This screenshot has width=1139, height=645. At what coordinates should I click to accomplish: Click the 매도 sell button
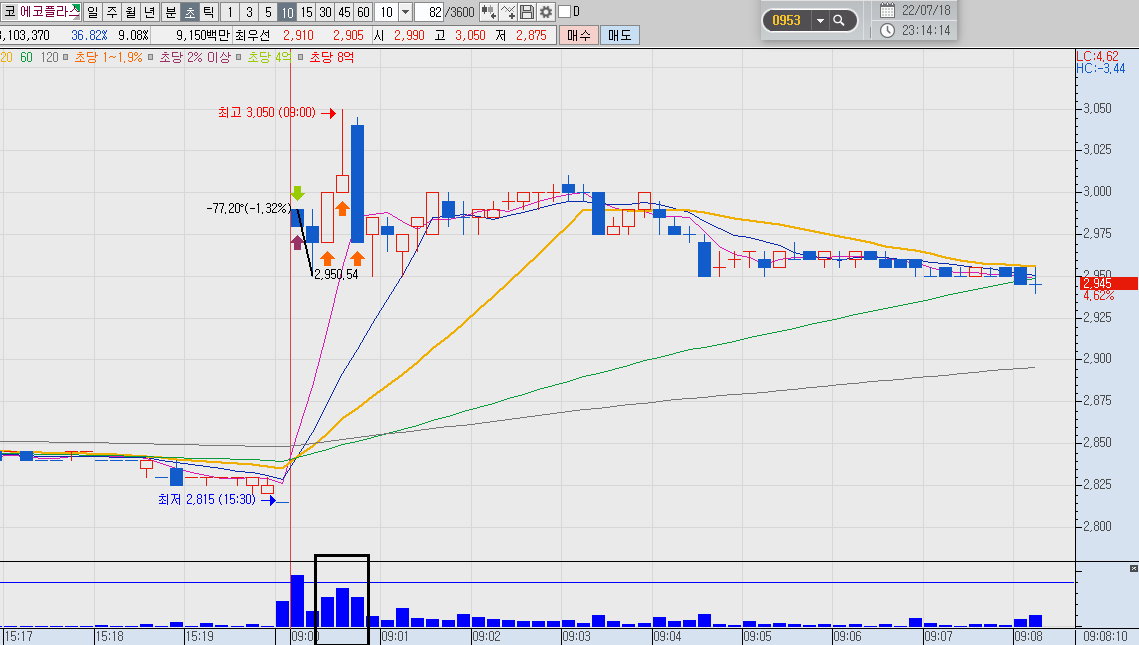[x=620, y=35]
